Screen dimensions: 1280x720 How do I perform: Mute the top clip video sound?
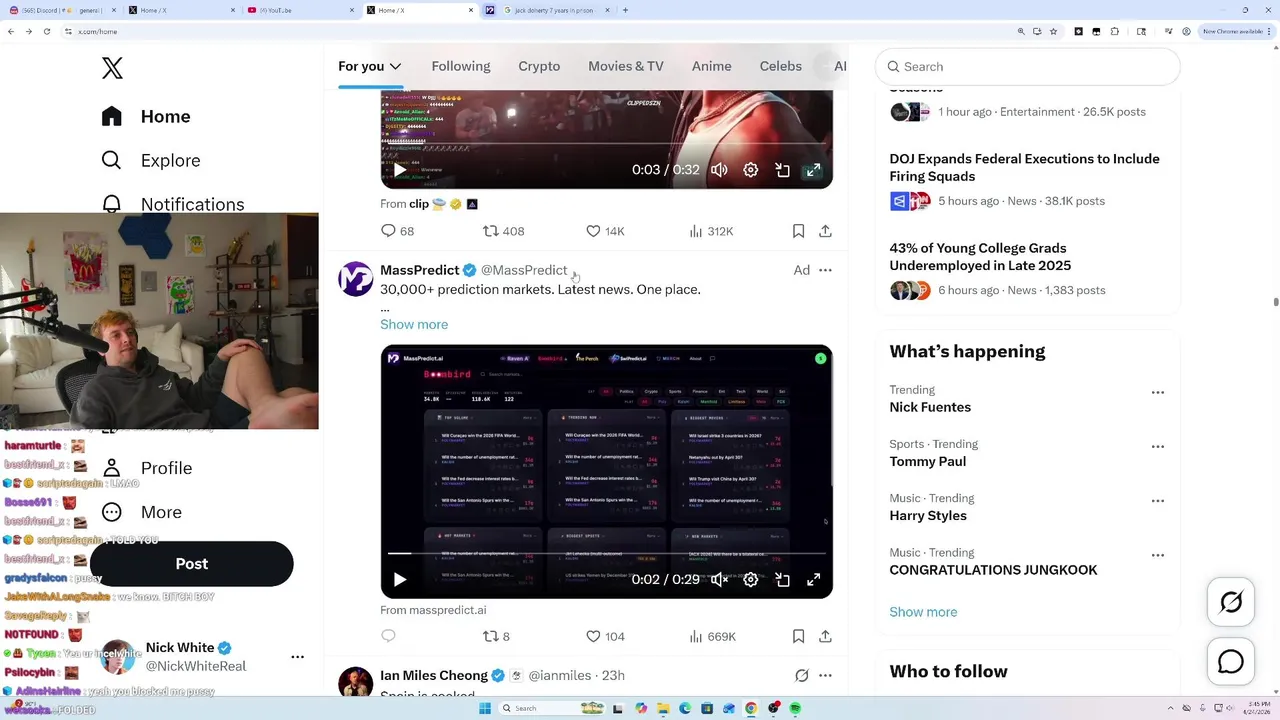click(719, 170)
